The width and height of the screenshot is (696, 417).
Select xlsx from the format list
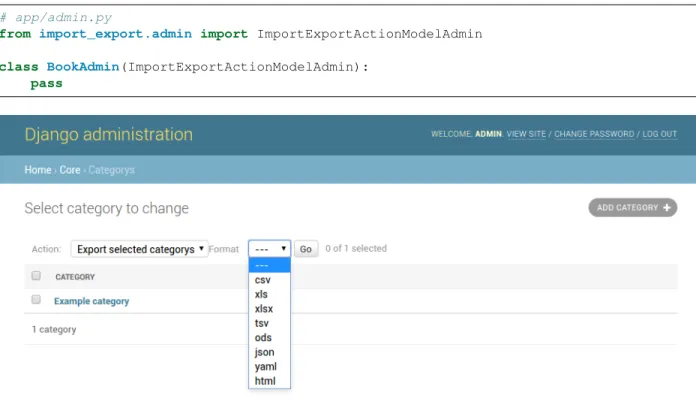(x=269, y=309)
